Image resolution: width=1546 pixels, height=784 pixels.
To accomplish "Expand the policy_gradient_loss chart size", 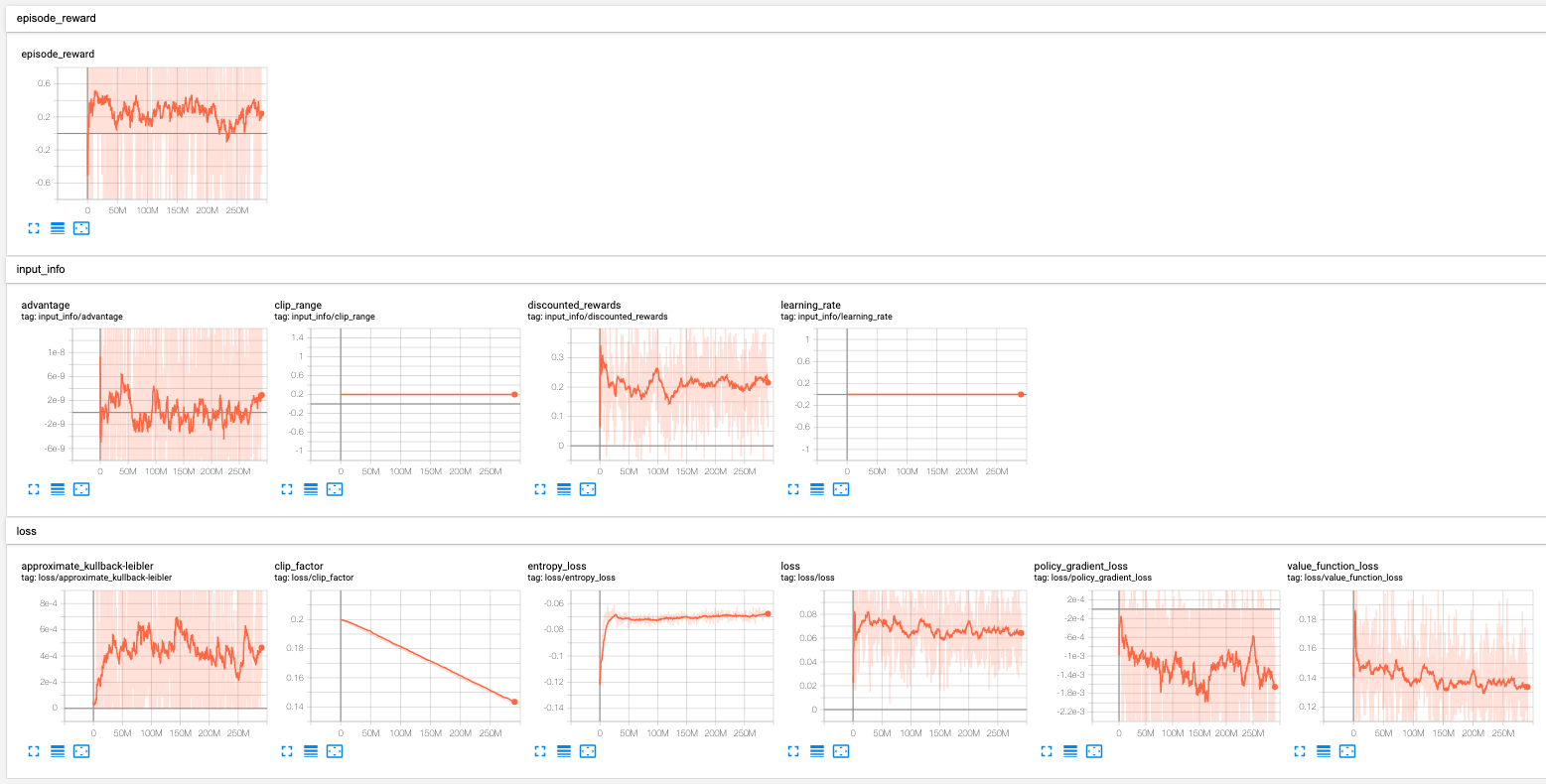I will [x=1047, y=751].
